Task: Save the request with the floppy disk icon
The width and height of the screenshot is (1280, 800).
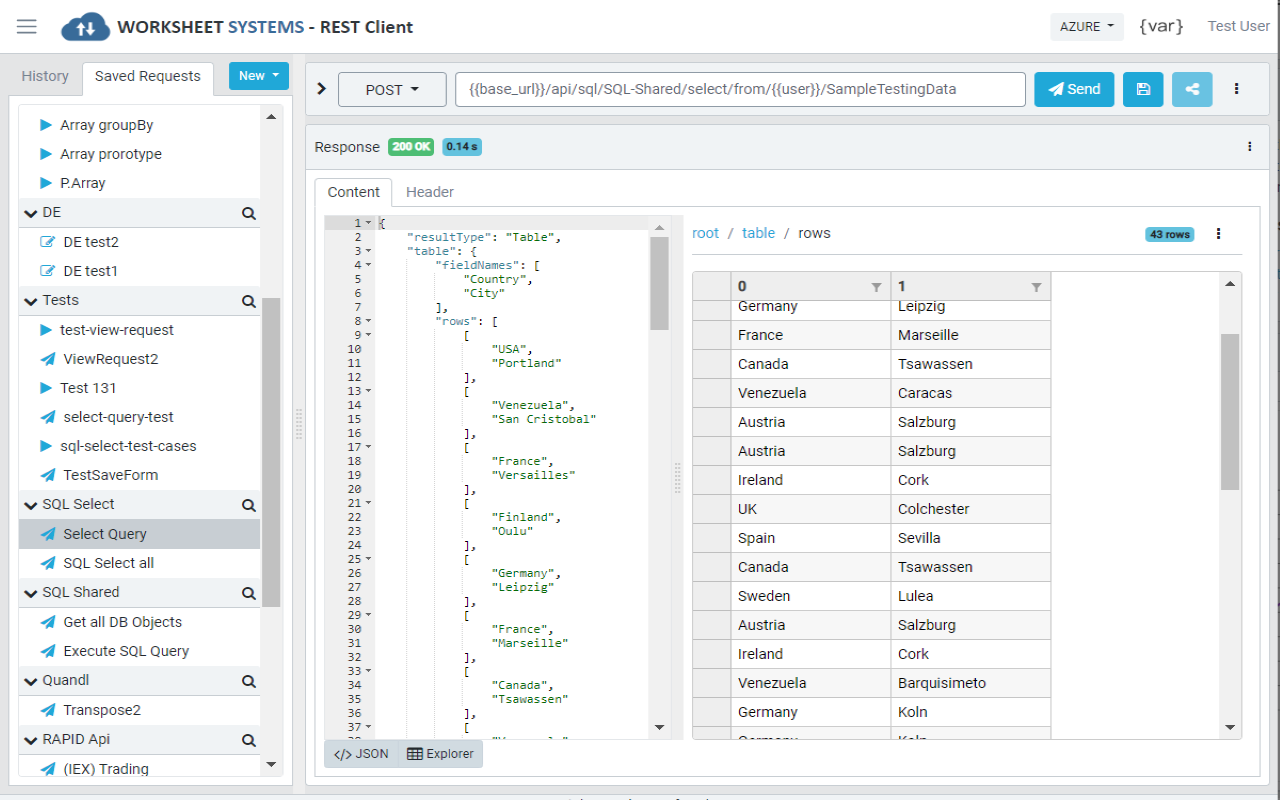Action: tap(1143, 89)
